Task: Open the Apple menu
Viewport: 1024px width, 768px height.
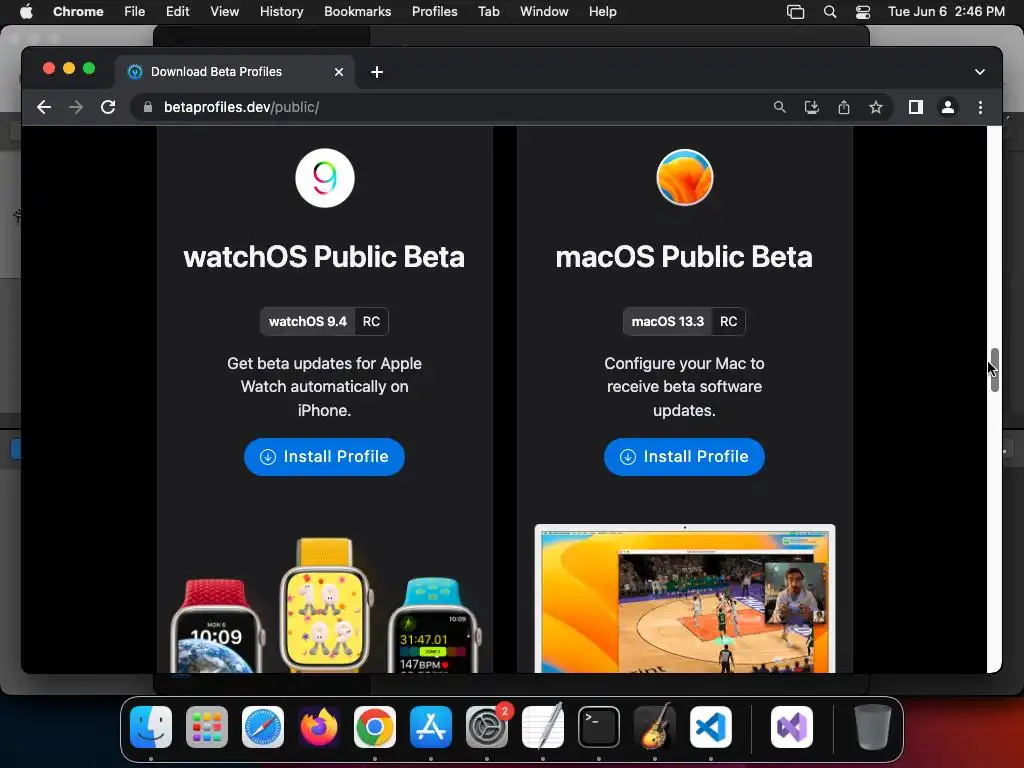Action: pyautogui.click(x=26, y=12)
